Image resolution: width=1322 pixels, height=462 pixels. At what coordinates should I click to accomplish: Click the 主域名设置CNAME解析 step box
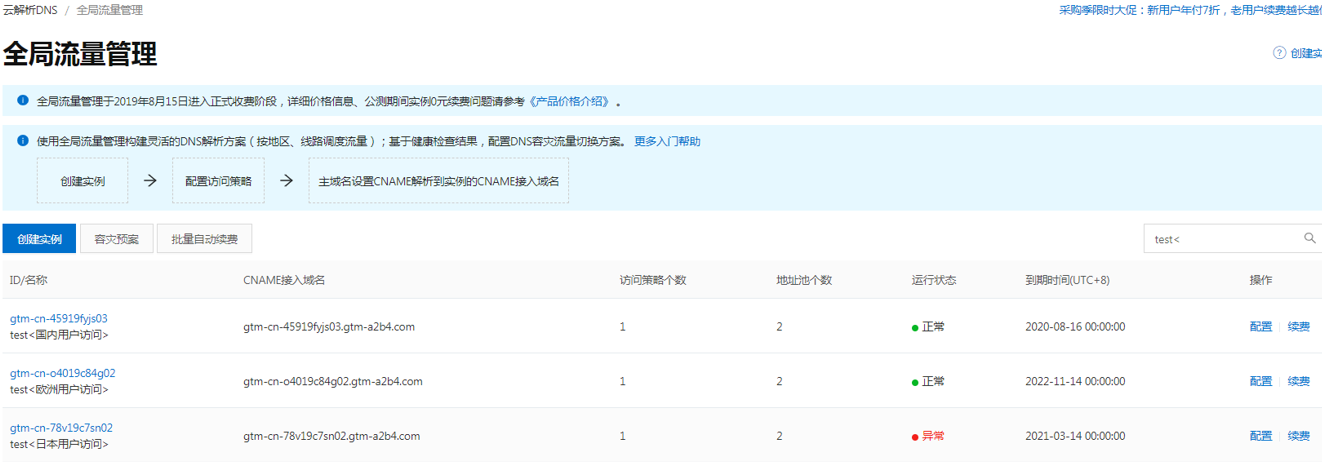tap(438, 181)
